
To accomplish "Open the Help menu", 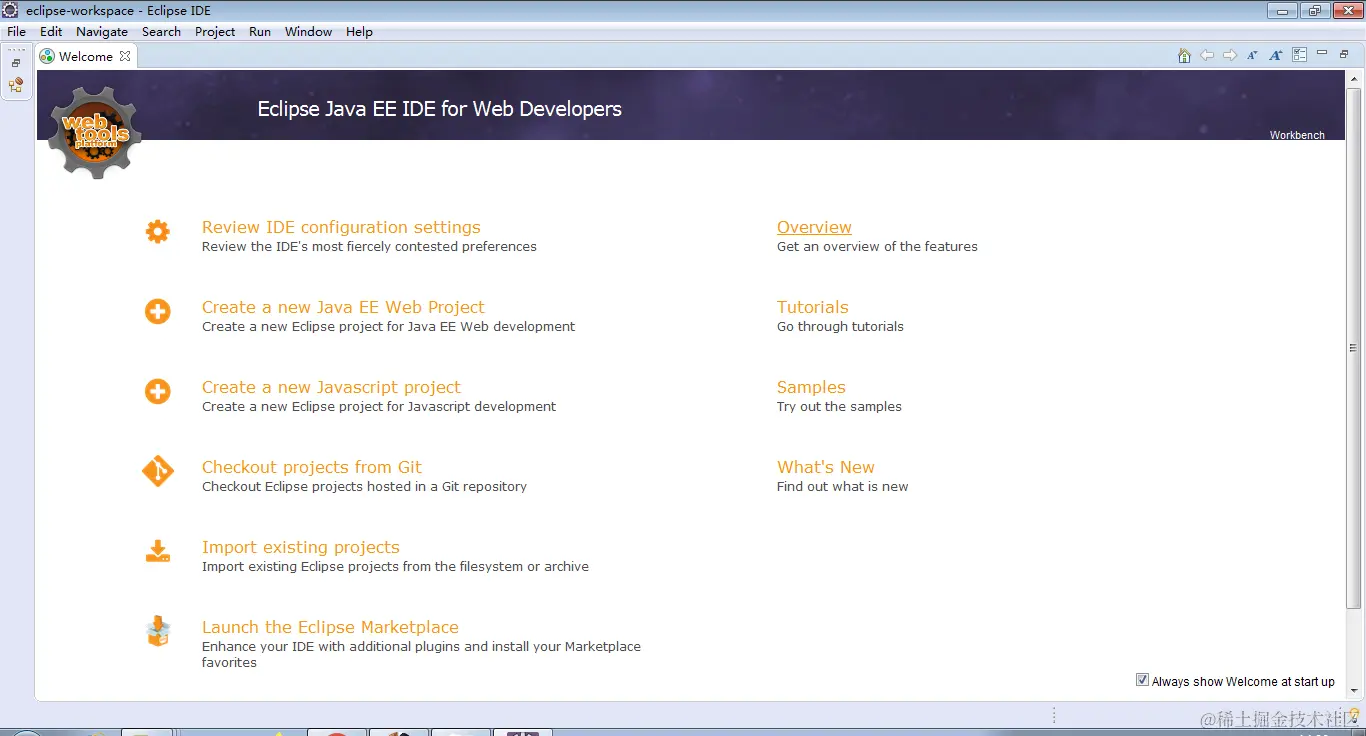I will tap(359, 32).
